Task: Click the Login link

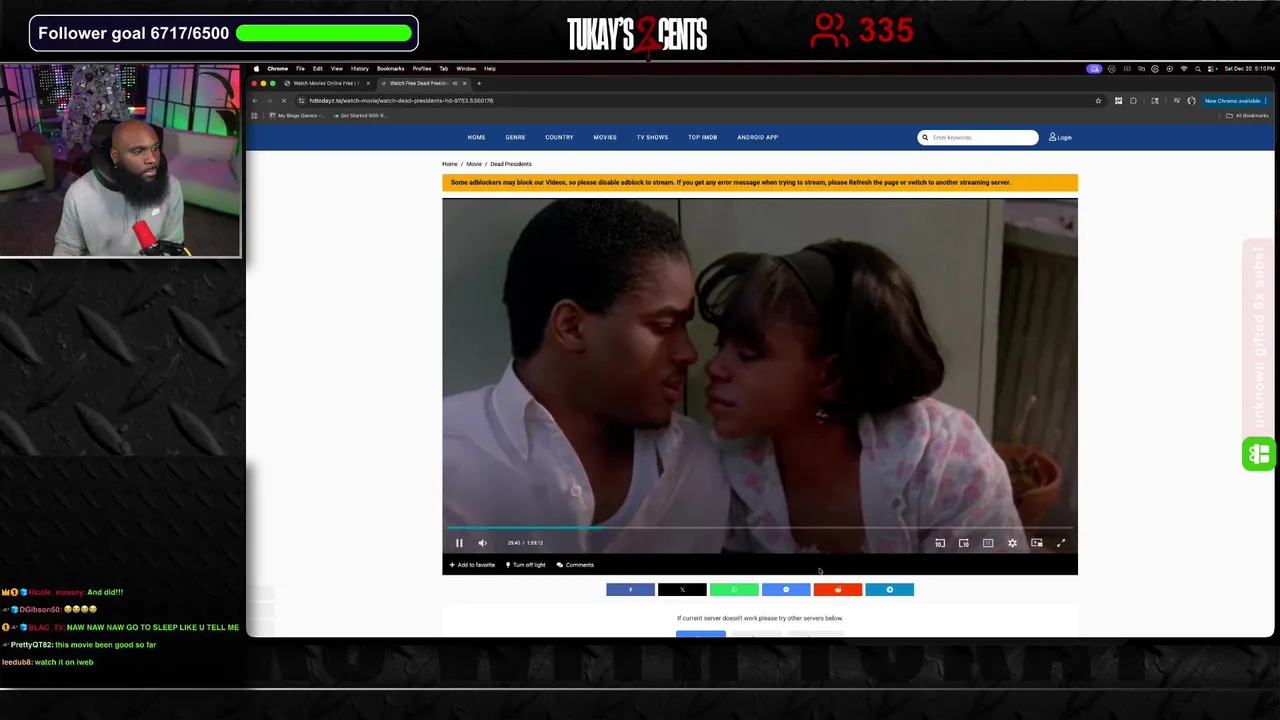Action: [1060, 137]
